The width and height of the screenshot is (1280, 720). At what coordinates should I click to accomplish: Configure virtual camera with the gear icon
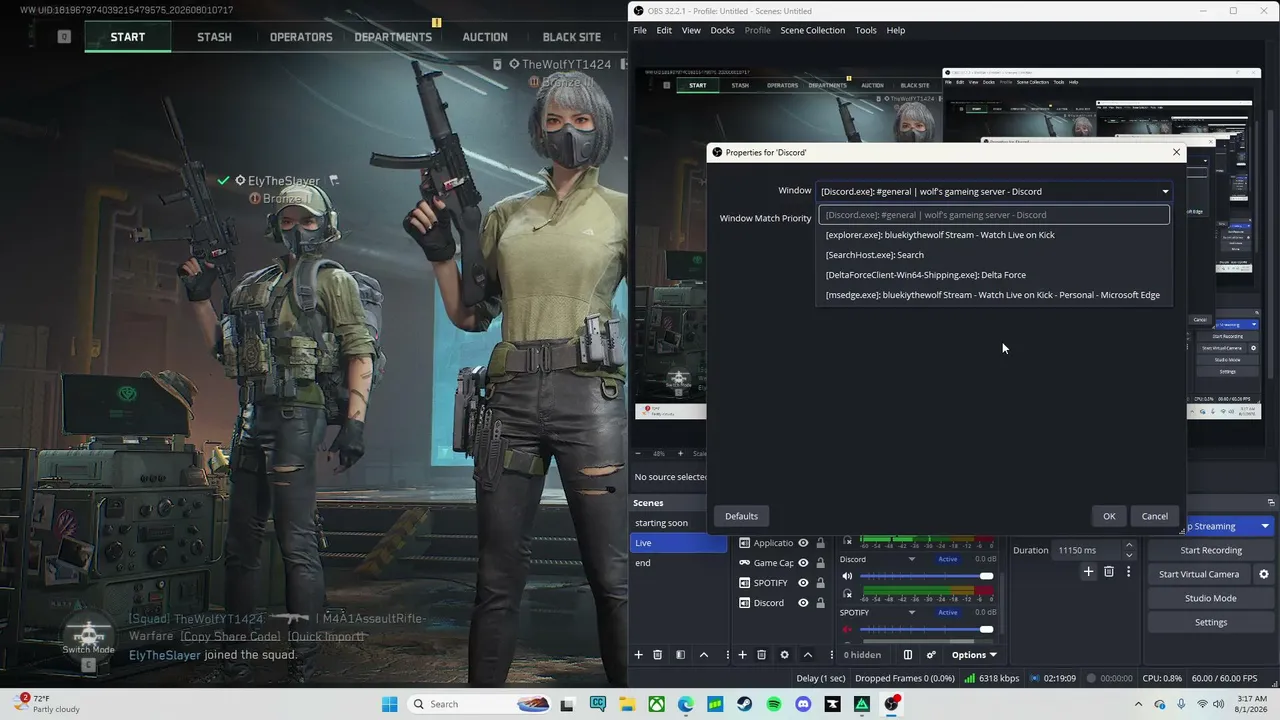tap(1264, 574)
